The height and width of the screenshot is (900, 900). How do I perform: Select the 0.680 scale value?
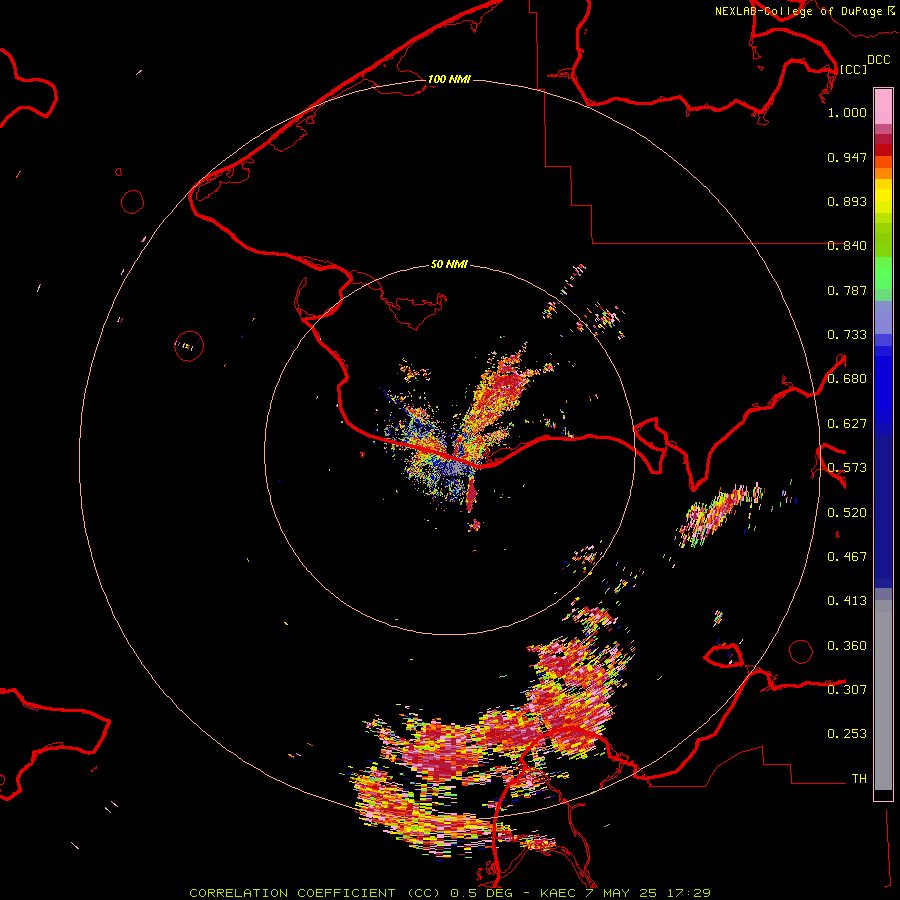coord(847,379)
